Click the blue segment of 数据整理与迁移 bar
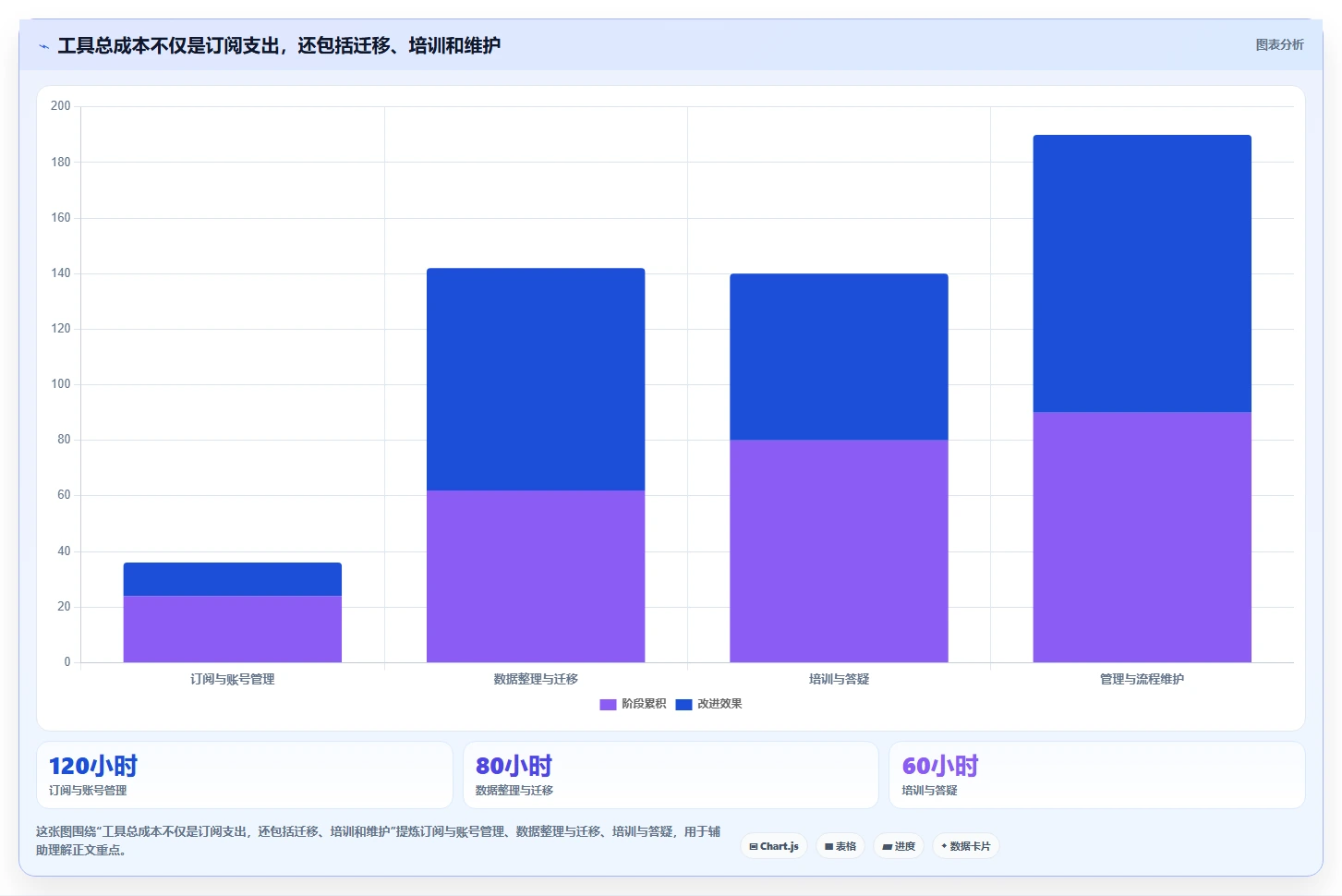Image resolution: width=1342 pixels, height=896 pixels. (536, 380)
